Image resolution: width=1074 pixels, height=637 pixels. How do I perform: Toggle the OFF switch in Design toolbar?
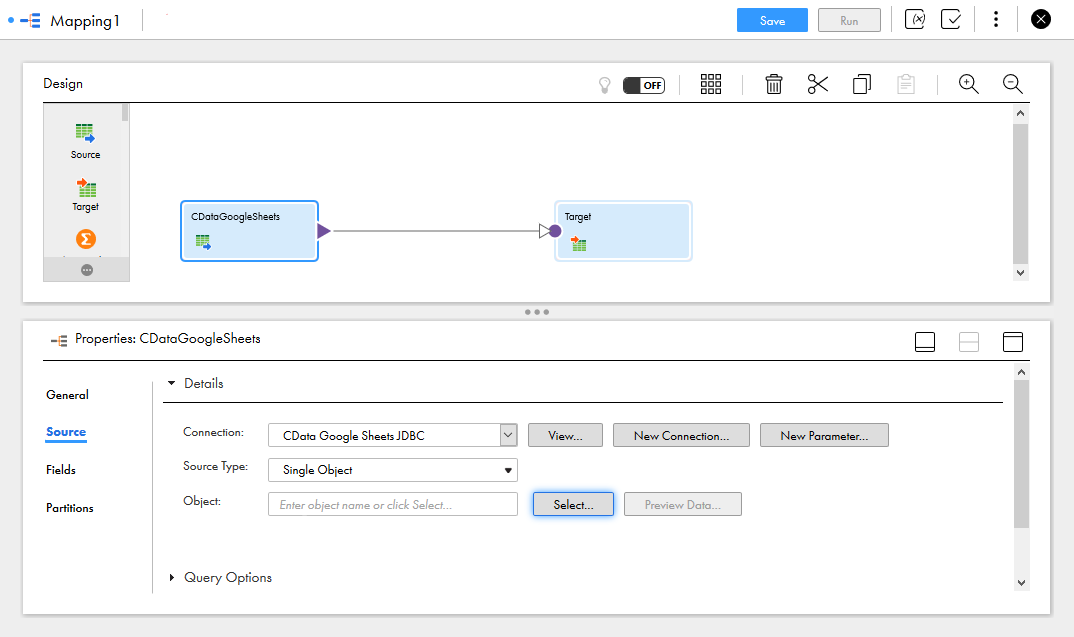tap(644, 85)
